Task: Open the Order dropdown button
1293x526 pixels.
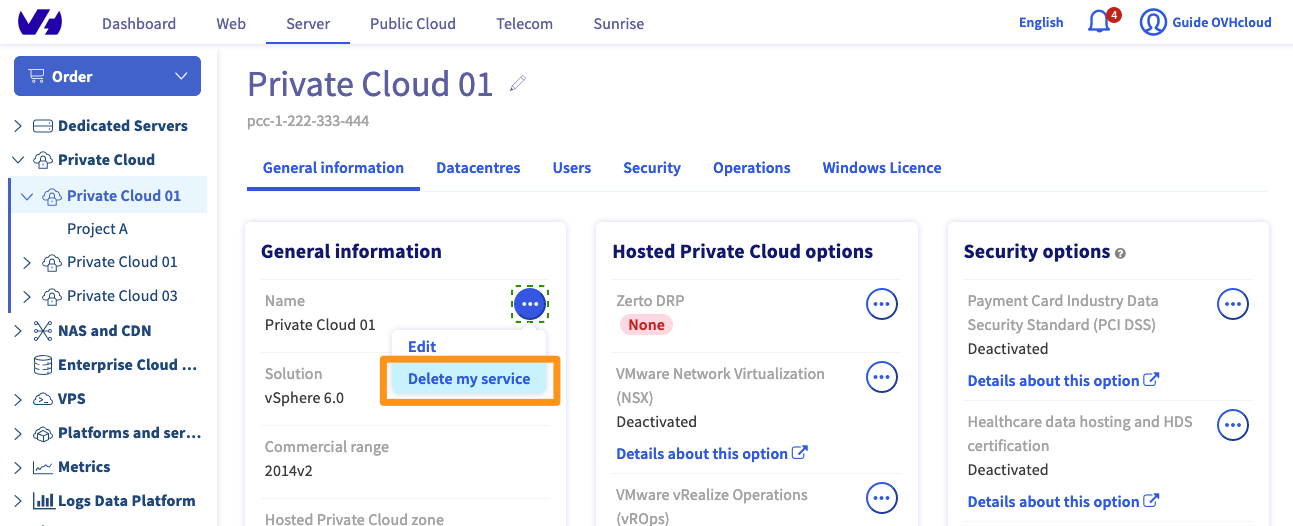Action: pyautogui.click(x=107, y=76)
